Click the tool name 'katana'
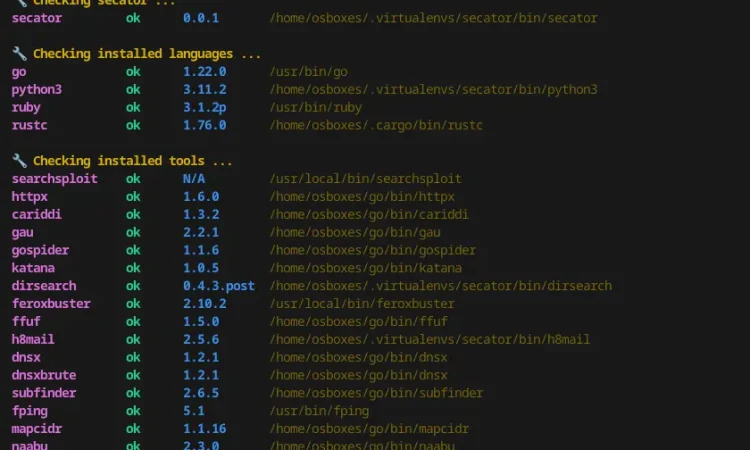The width and height of the screenshot is (750, 450). 33,268
